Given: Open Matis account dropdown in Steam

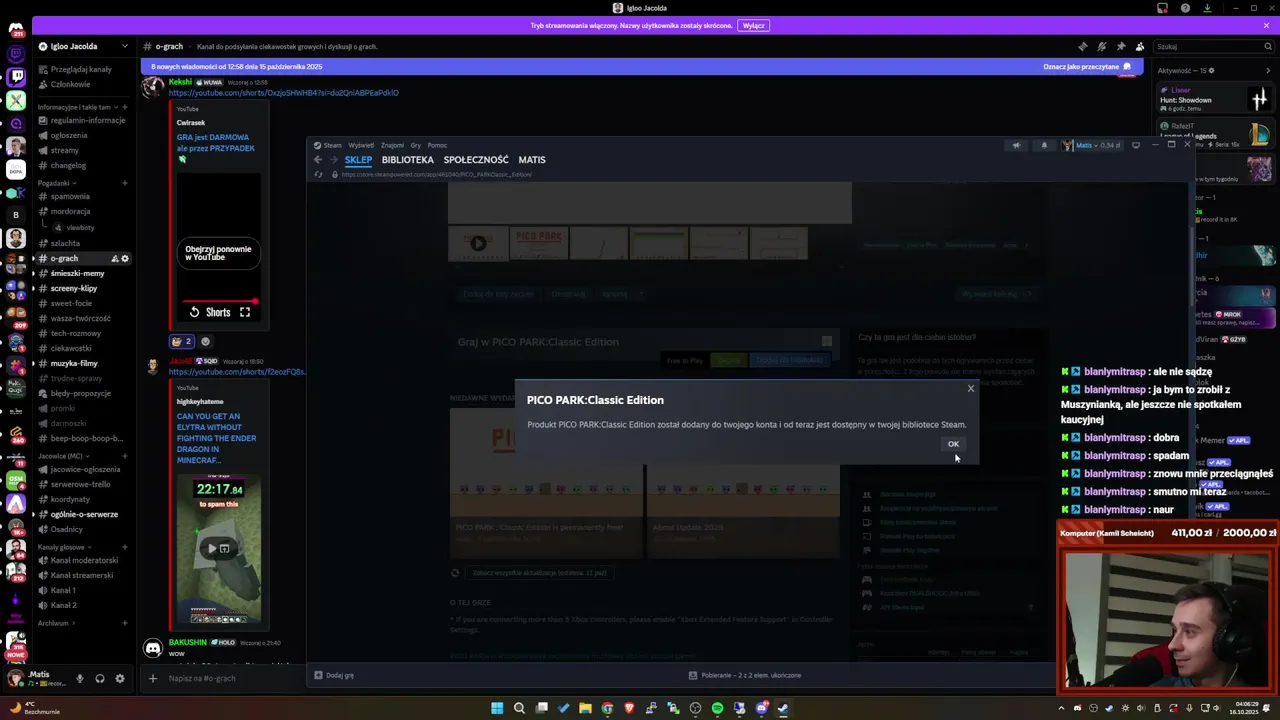Looking at the screenshot, I should [x=1092, y=145].
